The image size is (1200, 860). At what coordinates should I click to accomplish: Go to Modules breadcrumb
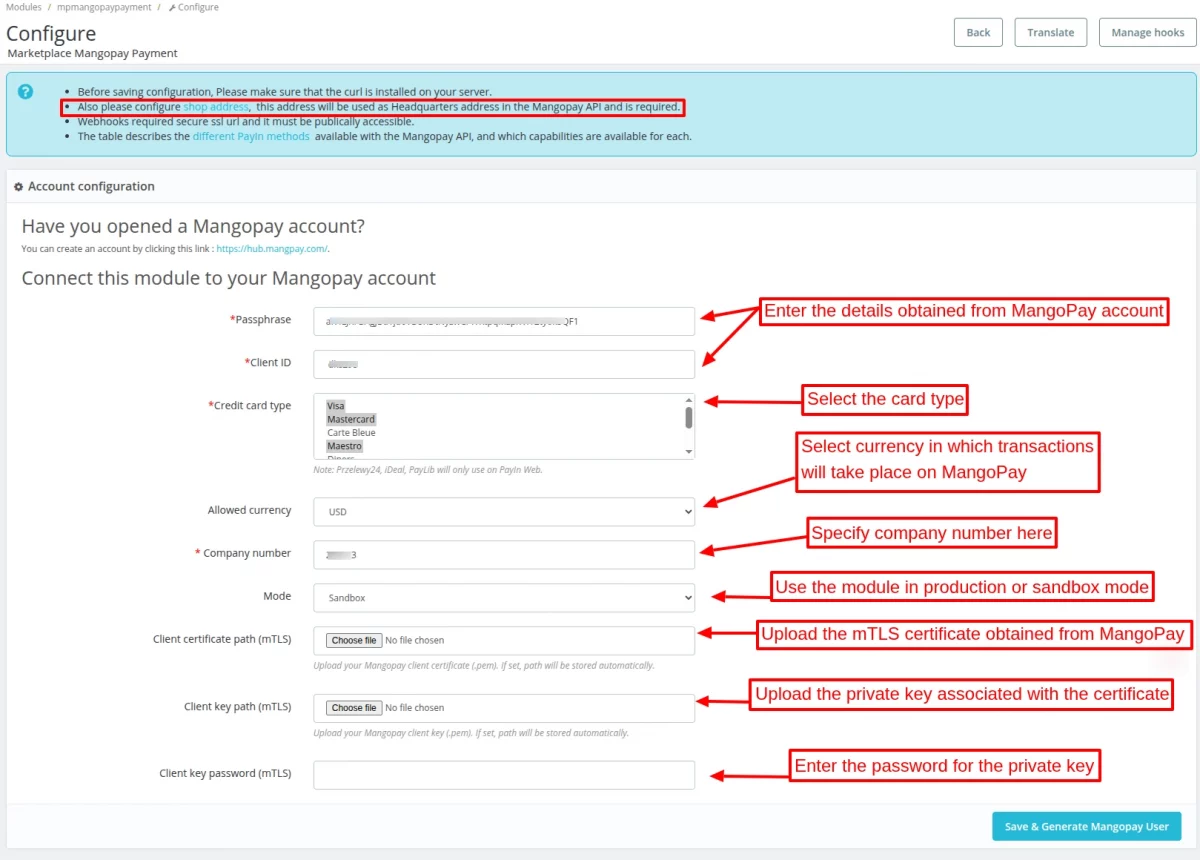click(24, 7)
